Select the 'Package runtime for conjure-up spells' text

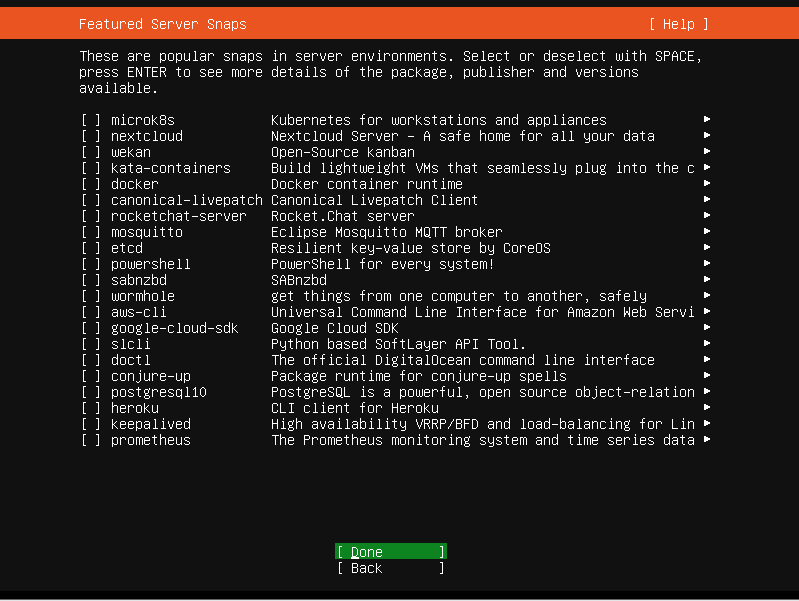pyautogui.click(x=419, y=376)
